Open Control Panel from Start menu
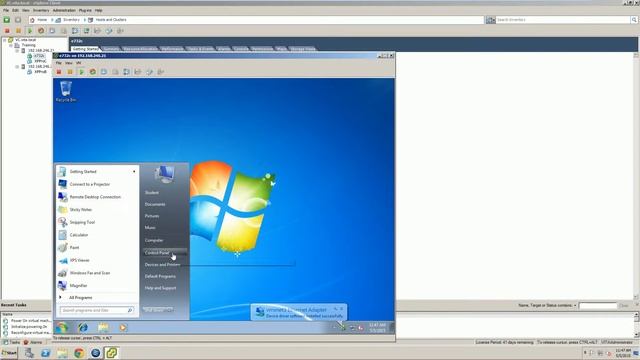This screenshot has height=360, width=640. (165, 253)
